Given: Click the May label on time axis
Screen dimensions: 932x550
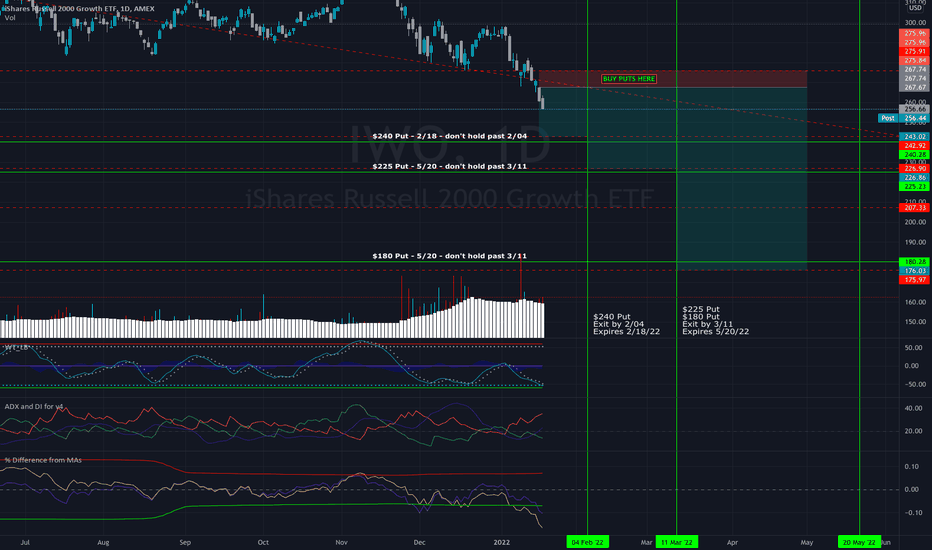Looking at the screenshot, I should tap(807, 542).
